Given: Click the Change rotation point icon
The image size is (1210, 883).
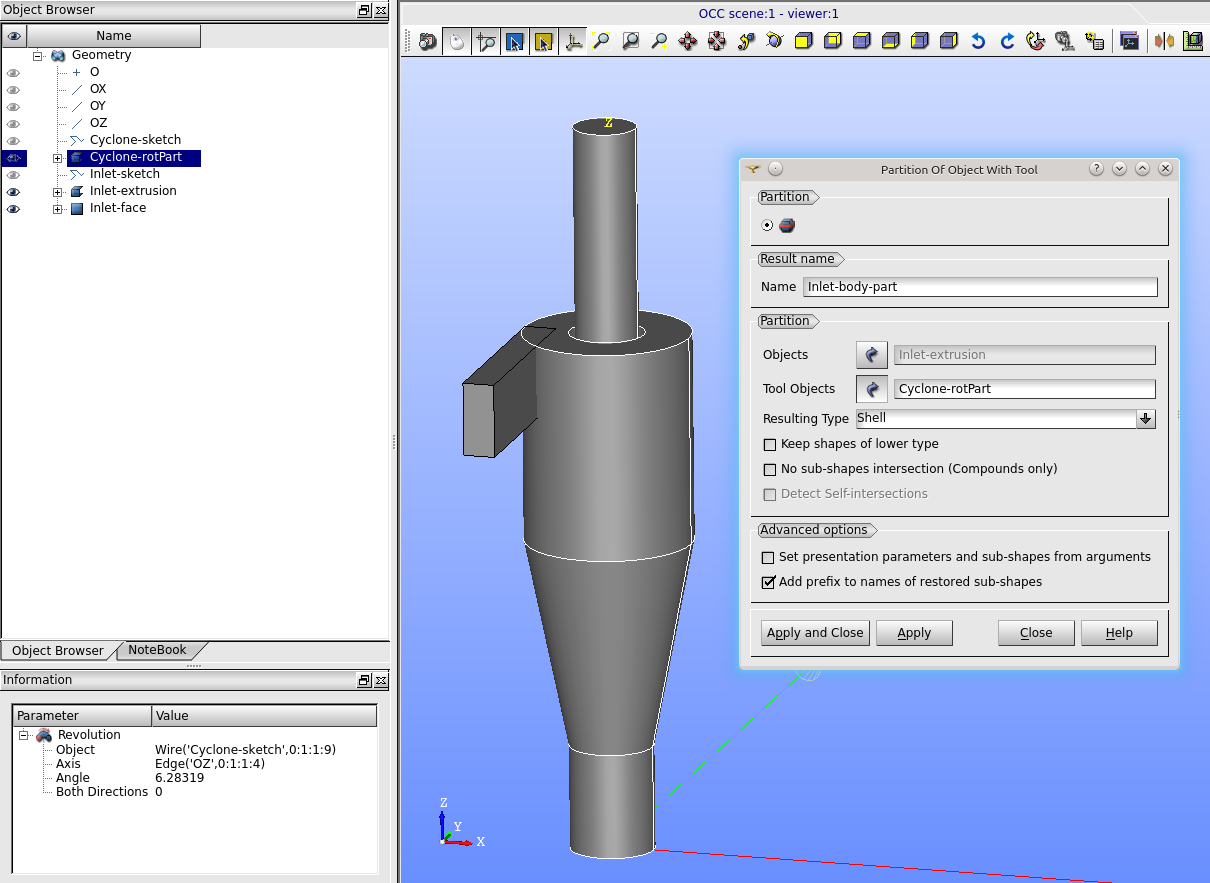Looking at the screenshot, I should point(746,42).
